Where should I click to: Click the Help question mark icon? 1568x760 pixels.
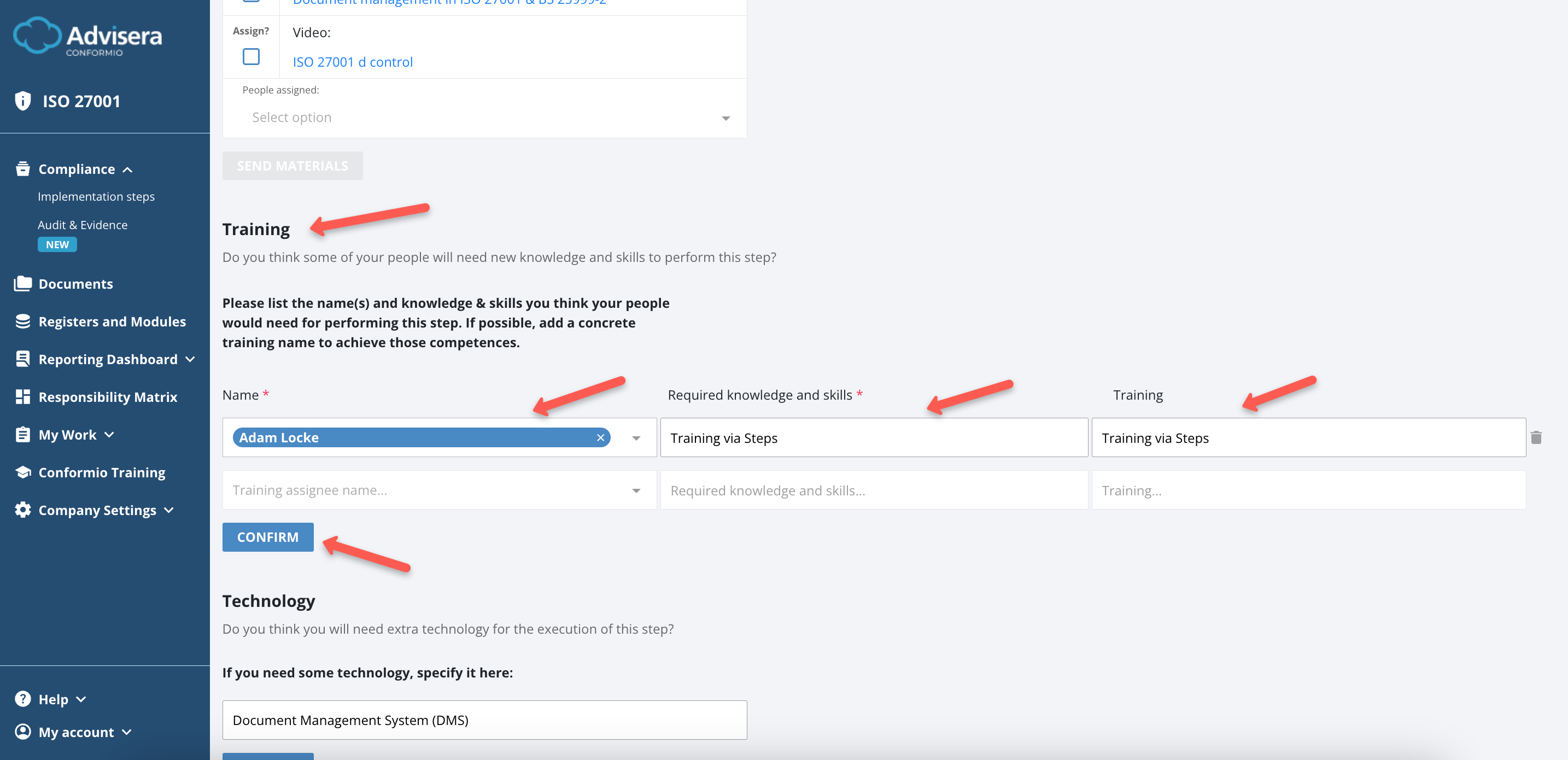[22, 699]
